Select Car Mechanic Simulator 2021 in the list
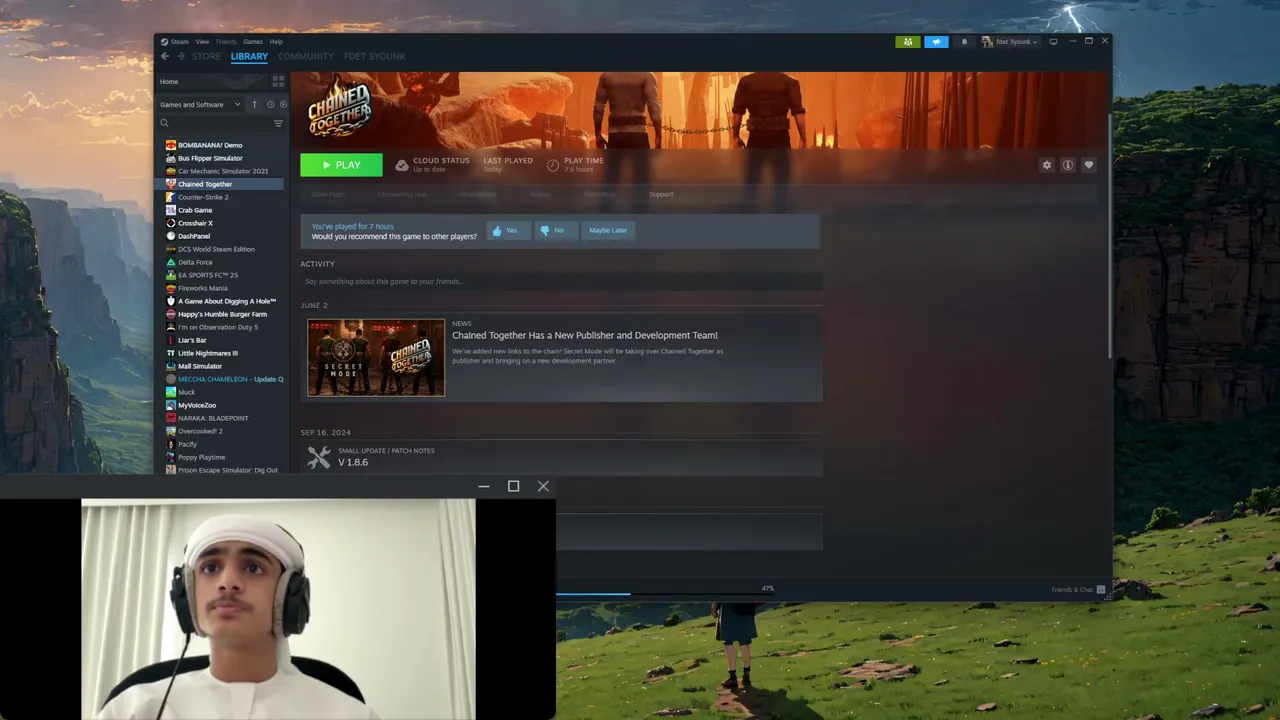Screen dimensions: 1280x720 [x=223, y=171]
